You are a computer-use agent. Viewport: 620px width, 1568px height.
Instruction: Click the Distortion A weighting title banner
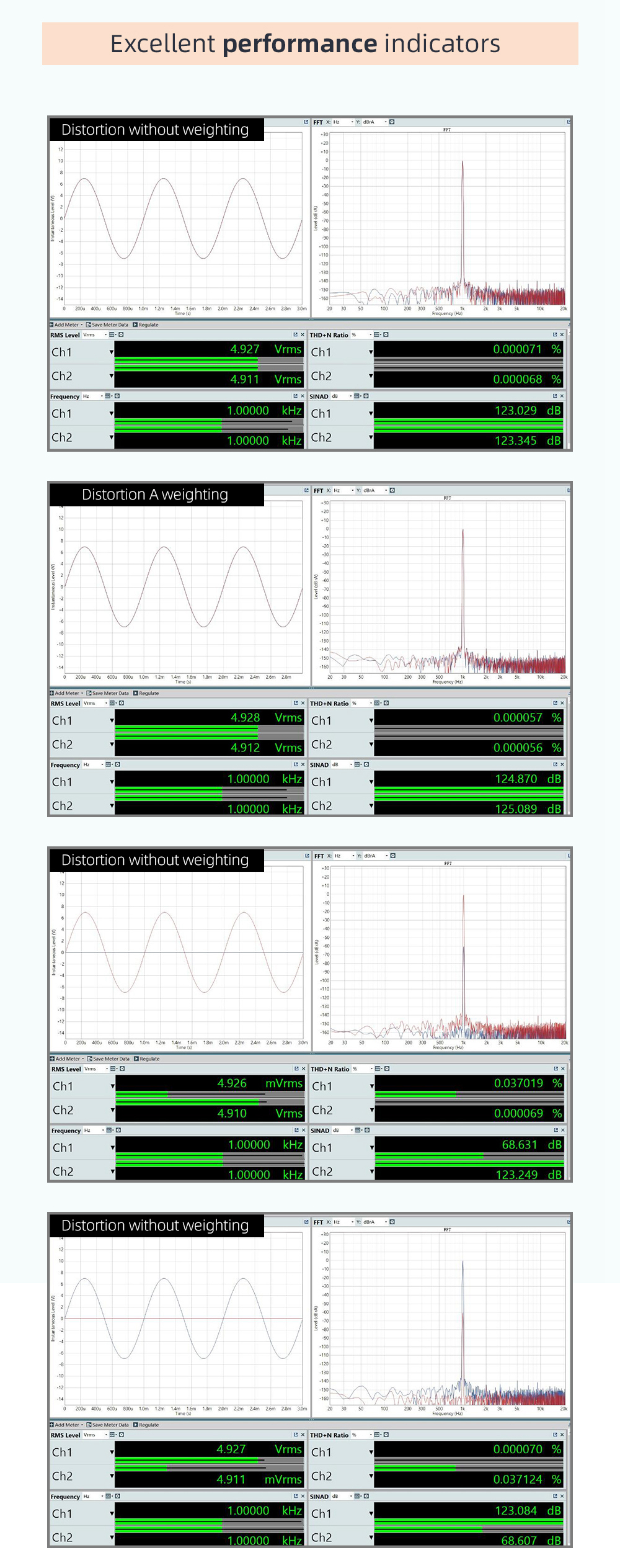coord(155,495)
